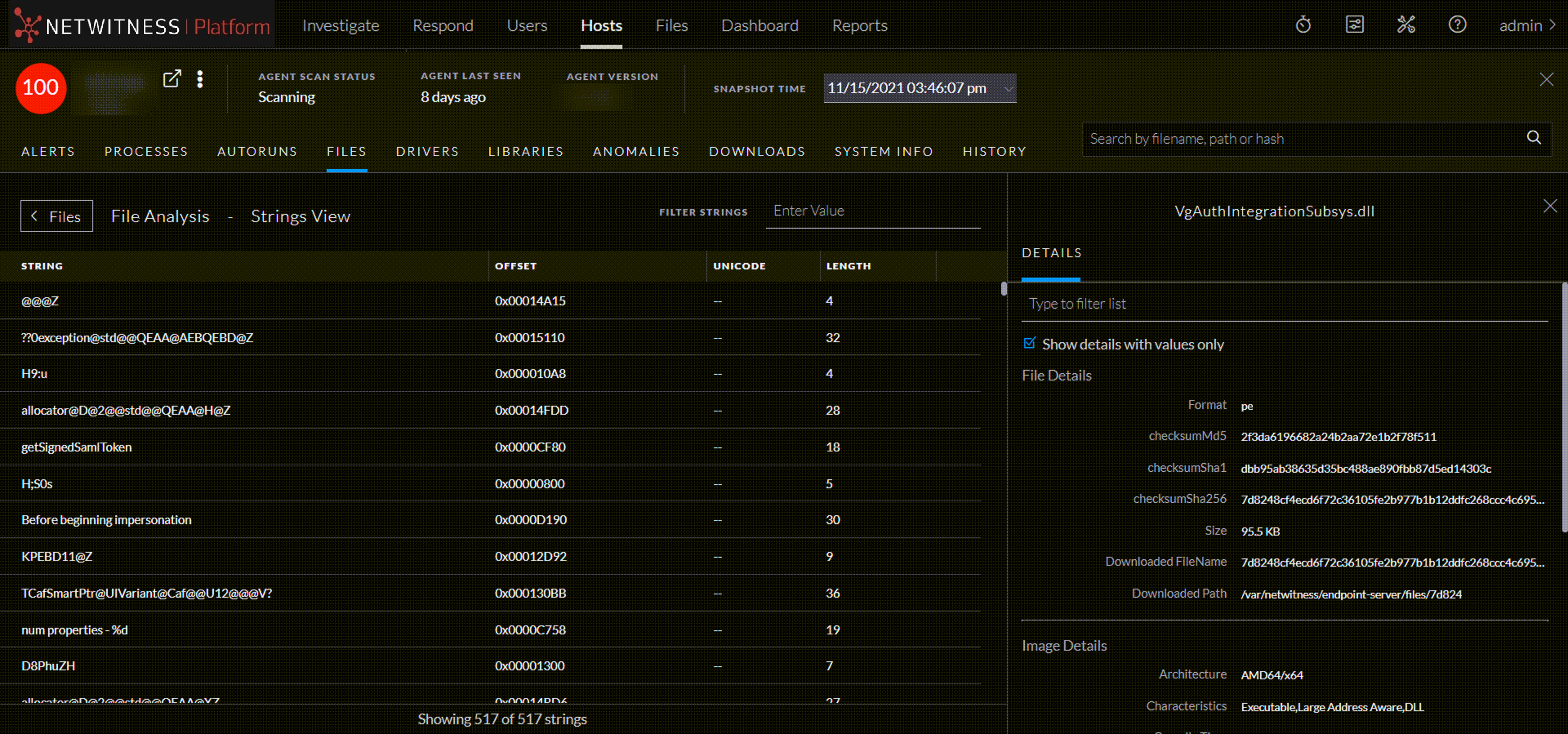Viewport: 1568px width, 734px height.
Task: Open the jobs stopwatch icon in header
Action: point(1303,25)
